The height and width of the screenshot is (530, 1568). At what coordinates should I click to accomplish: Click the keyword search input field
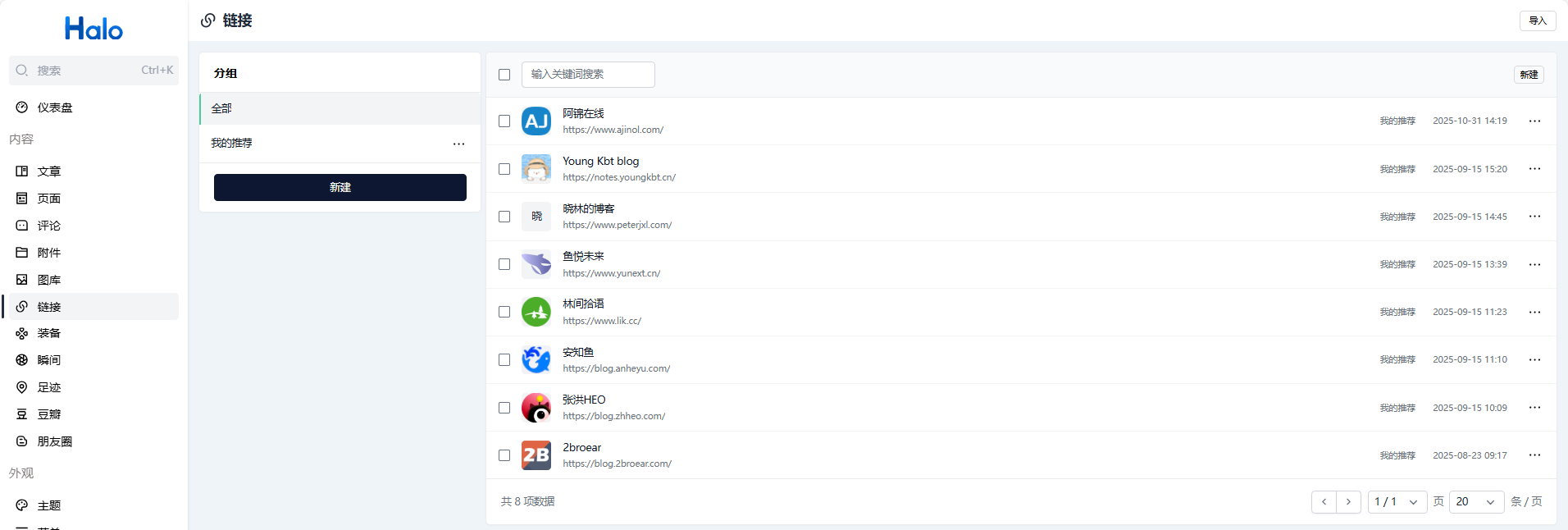click(x=588, y=75)
